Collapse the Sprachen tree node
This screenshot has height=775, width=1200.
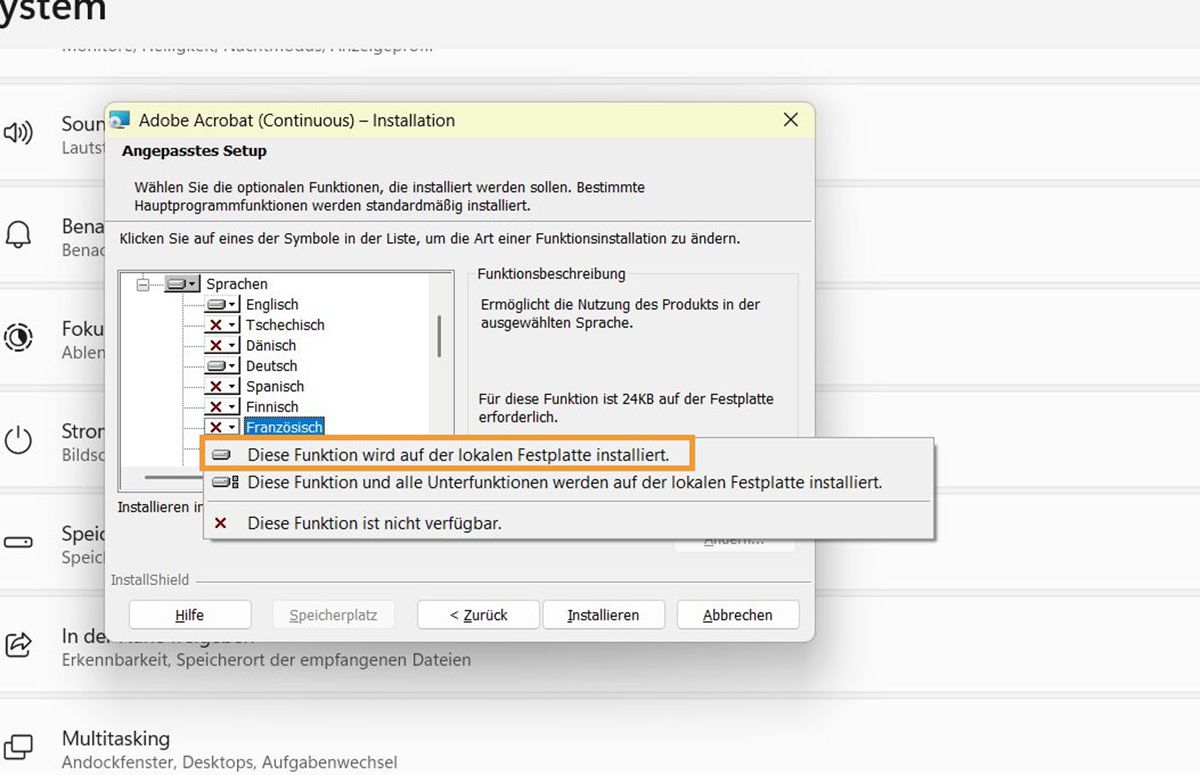[142, 285]
